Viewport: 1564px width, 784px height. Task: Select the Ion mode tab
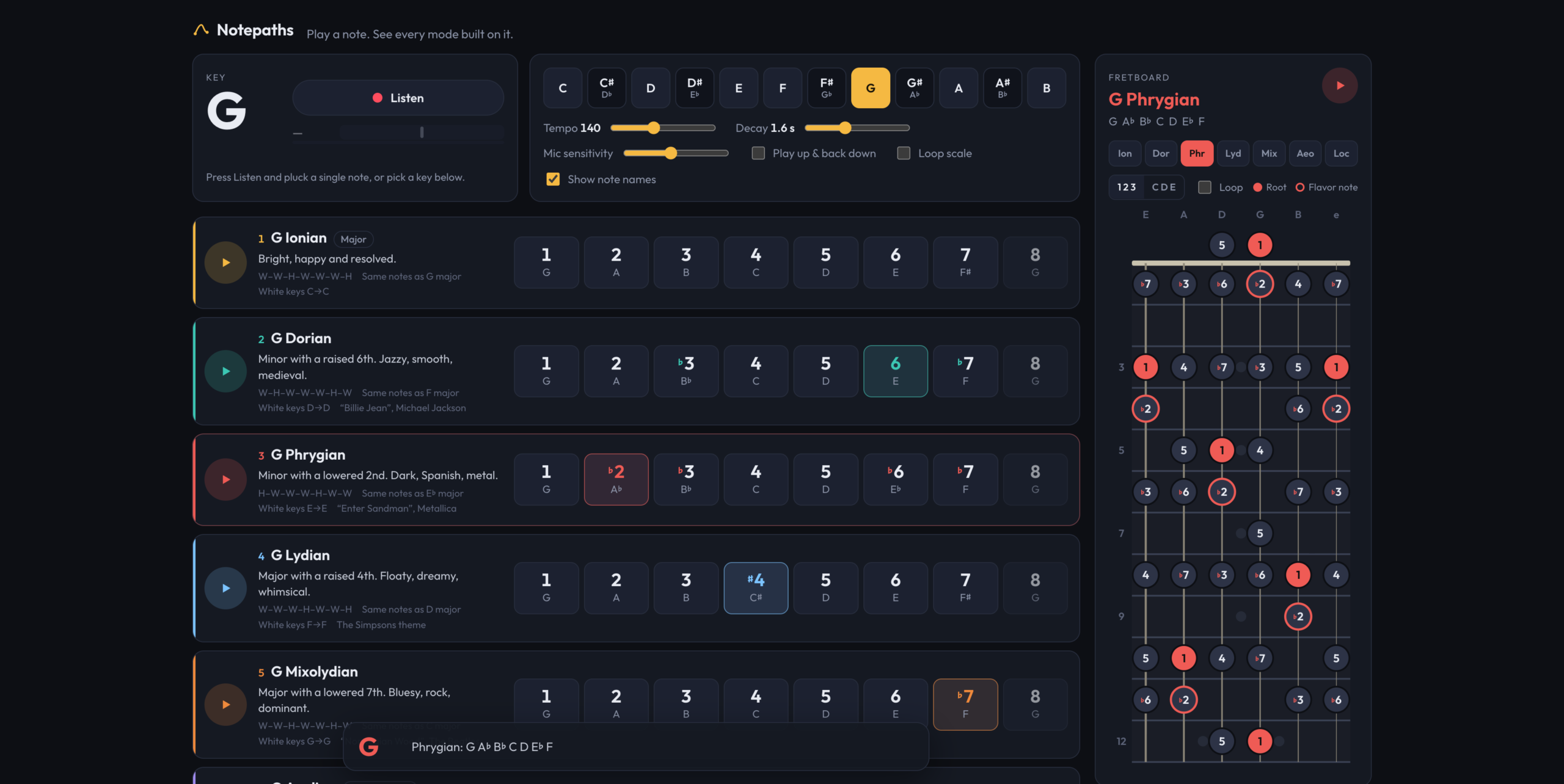click(1125, 153)
